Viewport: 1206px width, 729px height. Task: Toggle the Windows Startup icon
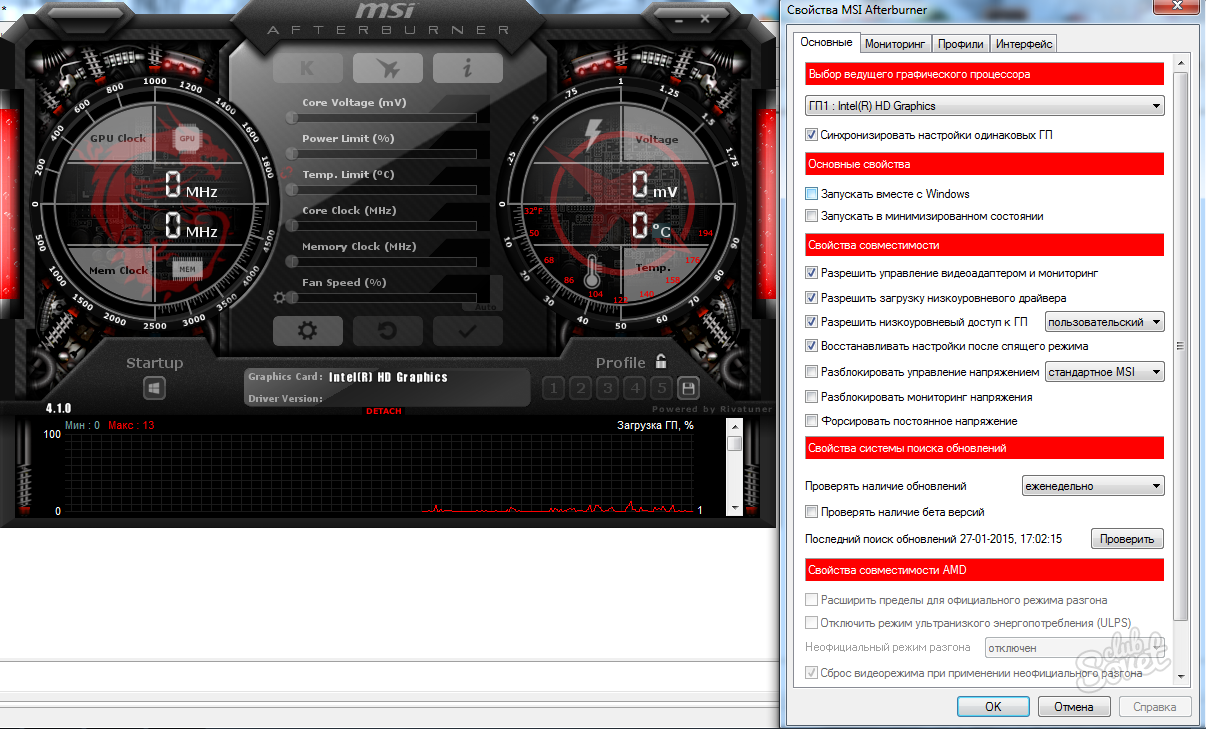(x=154, y=387)
